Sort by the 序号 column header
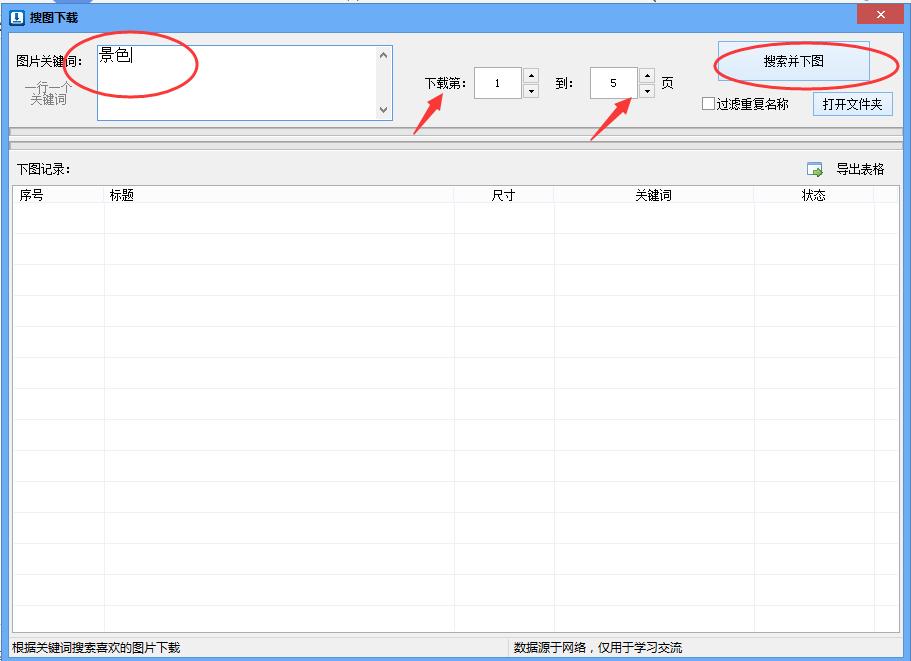This screenshot has height=661, width=911. (x=58, y=195)
